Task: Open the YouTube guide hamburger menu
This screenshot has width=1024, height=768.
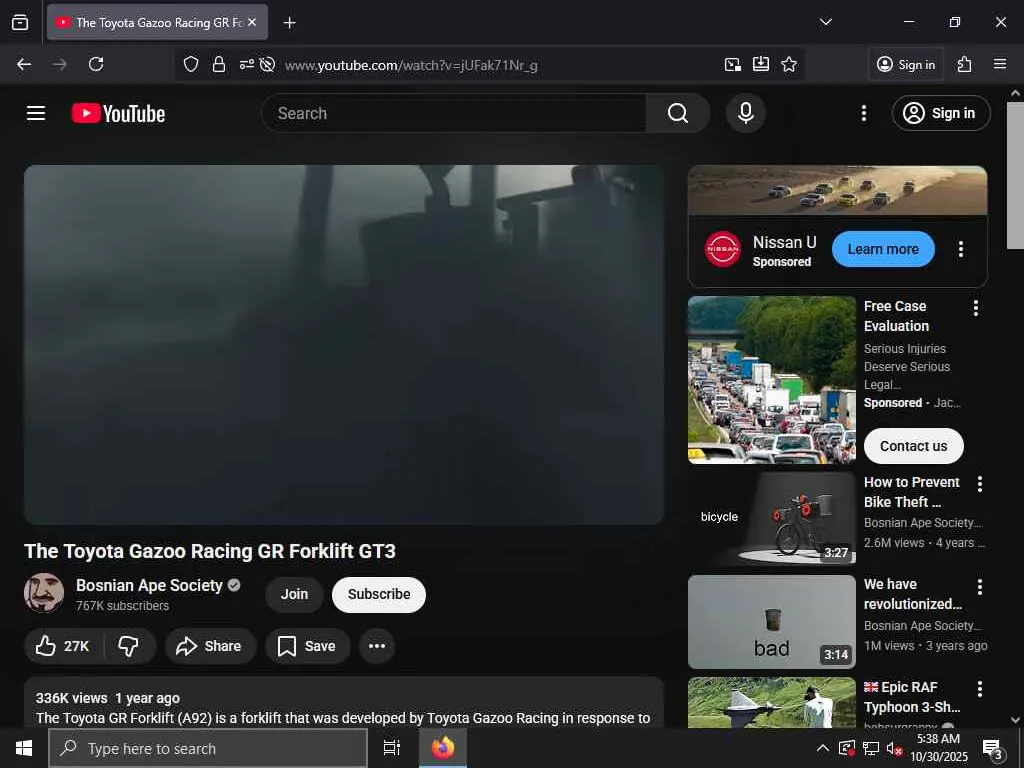Action: tap(36, 113)
